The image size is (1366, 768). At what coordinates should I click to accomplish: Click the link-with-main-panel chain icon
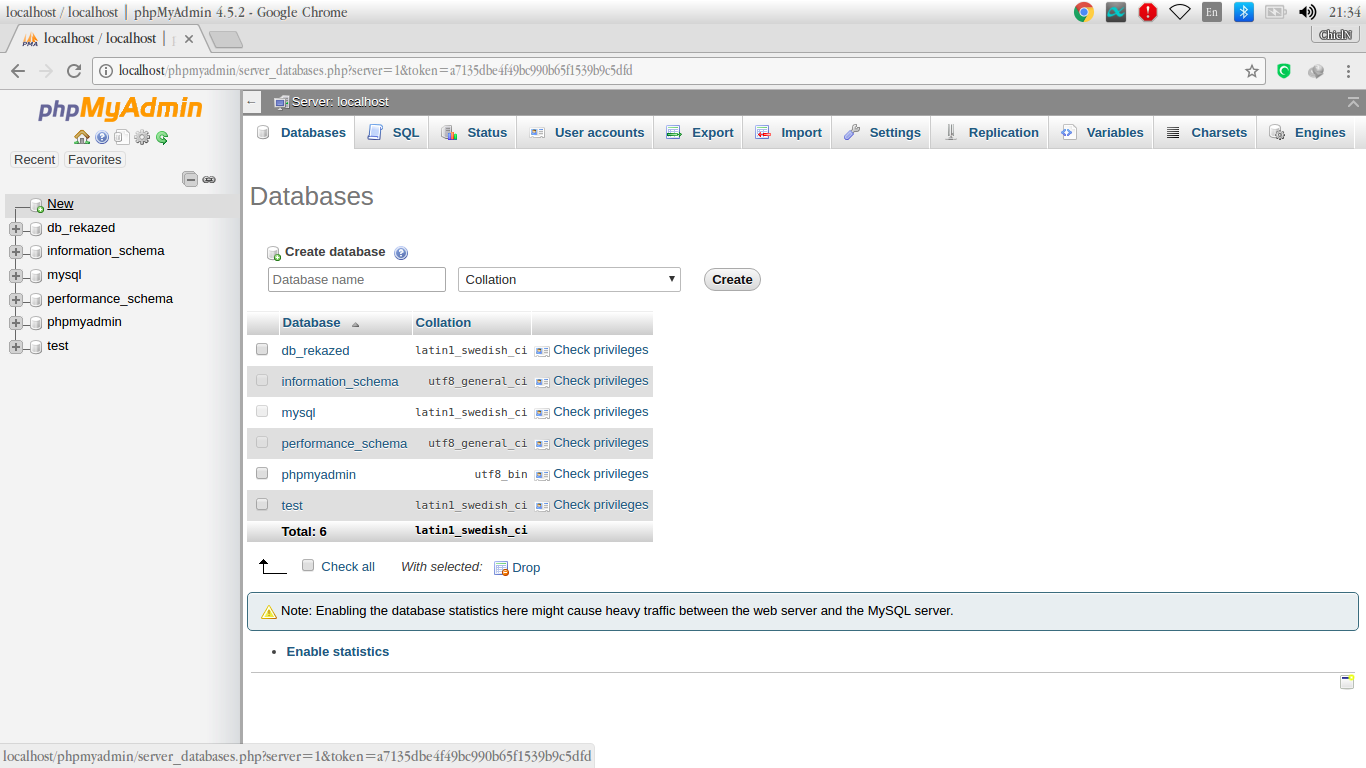pyautogui.click(x=209, y=180)
